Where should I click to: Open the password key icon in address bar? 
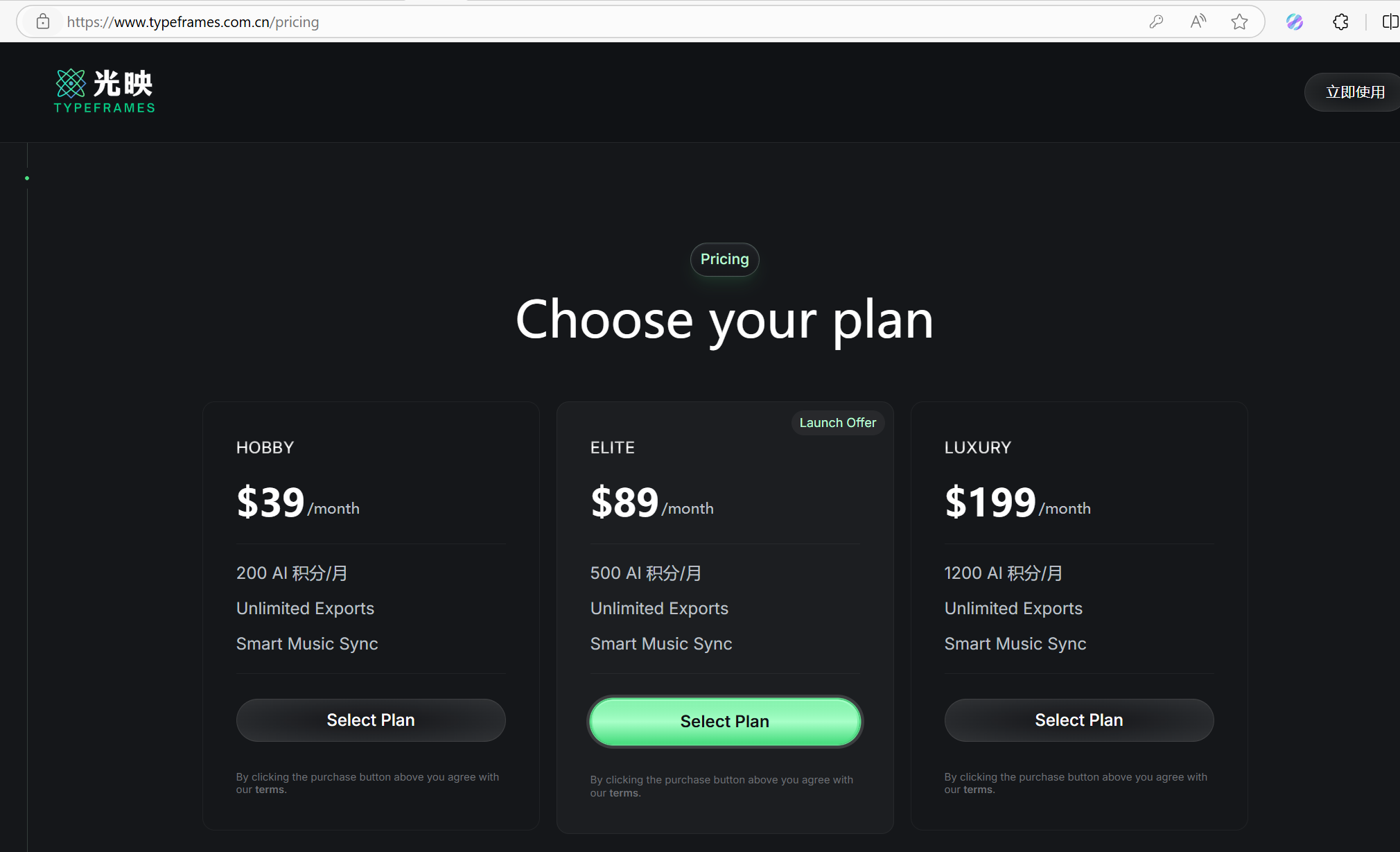[1156, 21]
